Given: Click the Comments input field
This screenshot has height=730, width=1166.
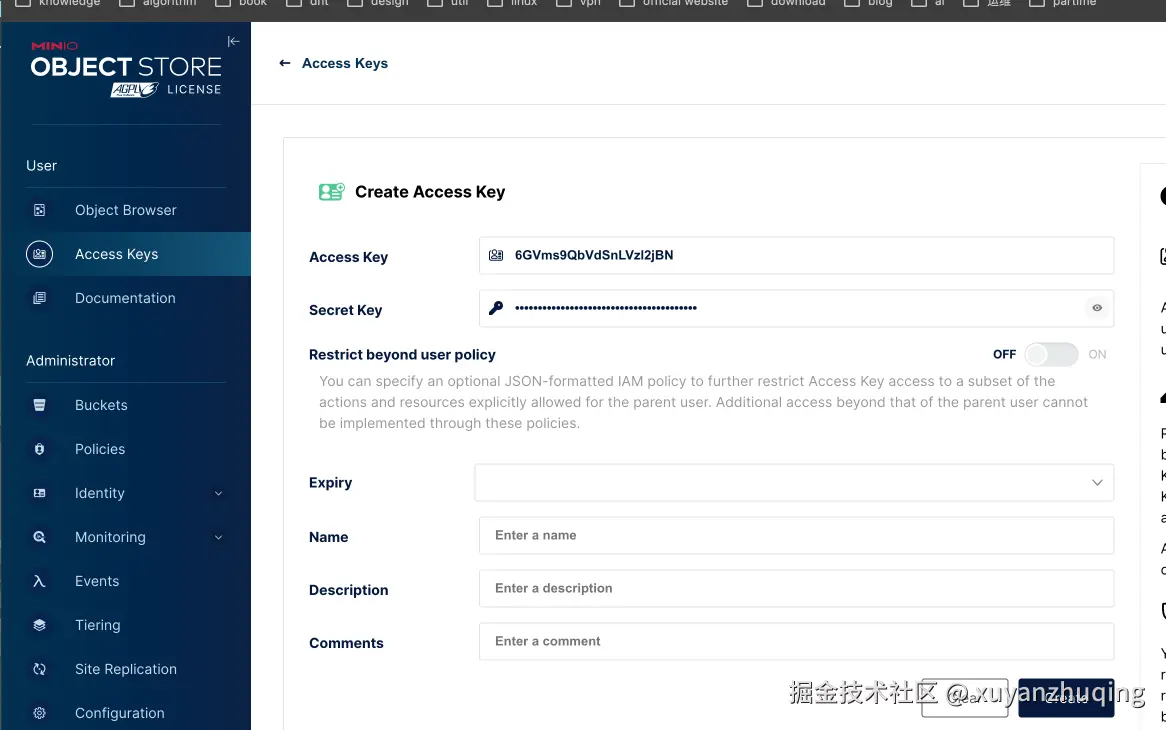Looking at the screenshot, I should 796,642.
